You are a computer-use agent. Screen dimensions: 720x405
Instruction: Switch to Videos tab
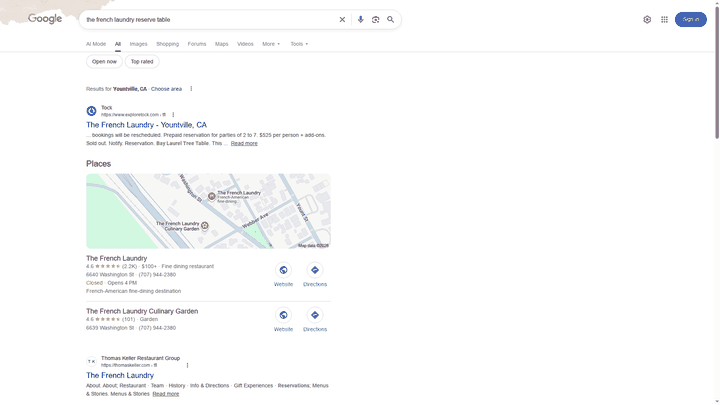pyautogui.click(x=245, y=44)
